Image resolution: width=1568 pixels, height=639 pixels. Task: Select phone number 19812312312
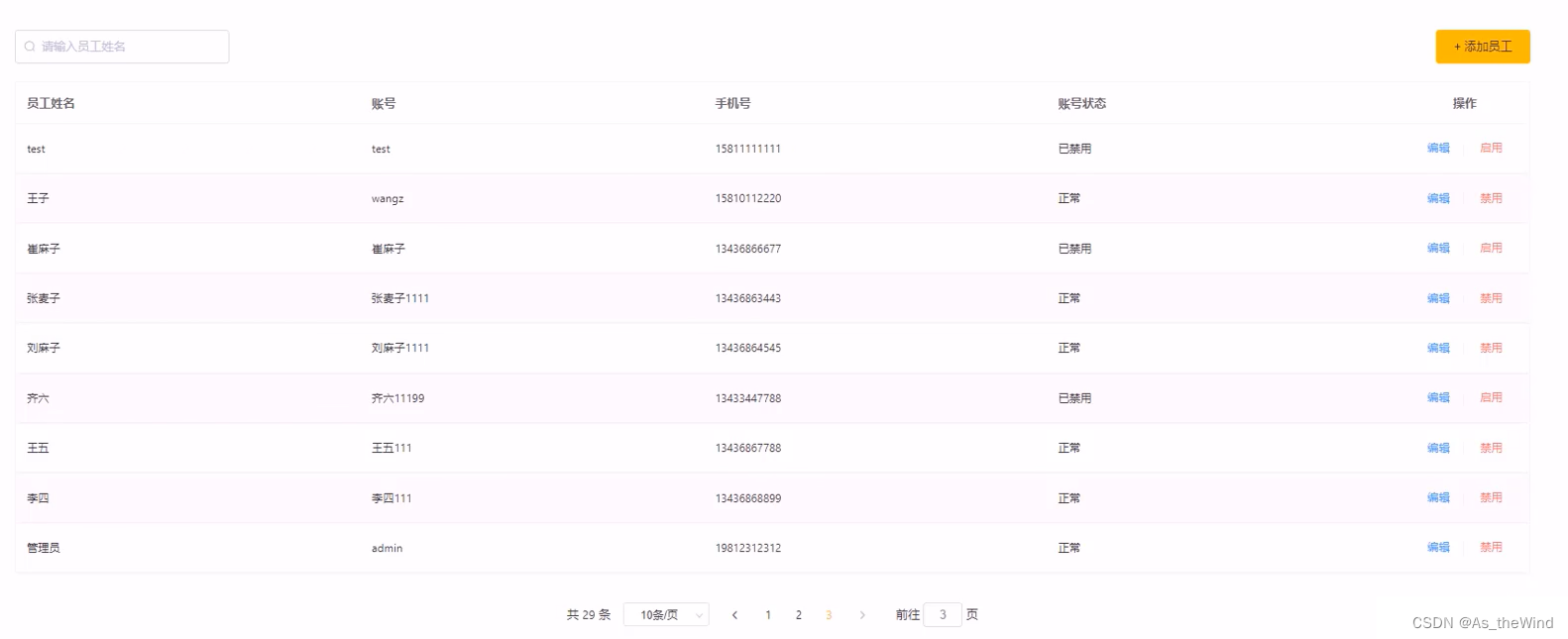[x=748, y=548]
